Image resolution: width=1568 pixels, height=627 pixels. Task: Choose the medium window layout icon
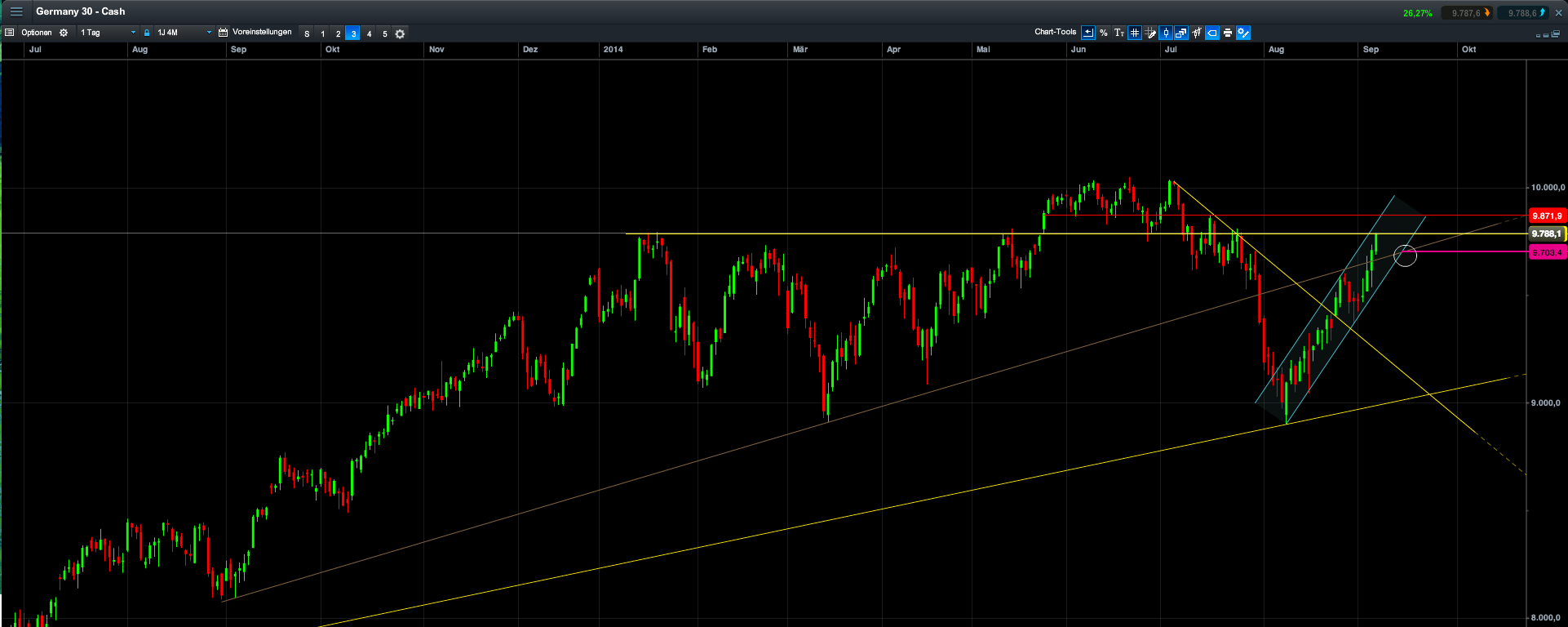(x=1546, y=35)
